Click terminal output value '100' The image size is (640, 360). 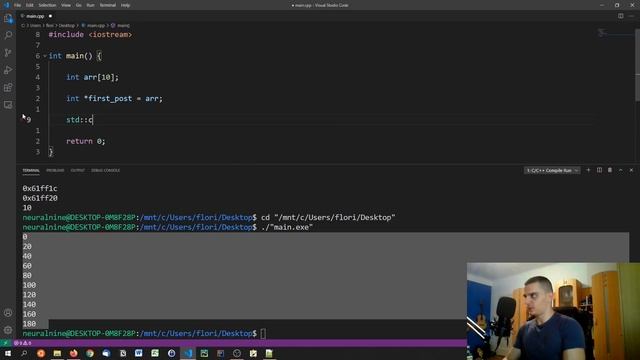29,285
